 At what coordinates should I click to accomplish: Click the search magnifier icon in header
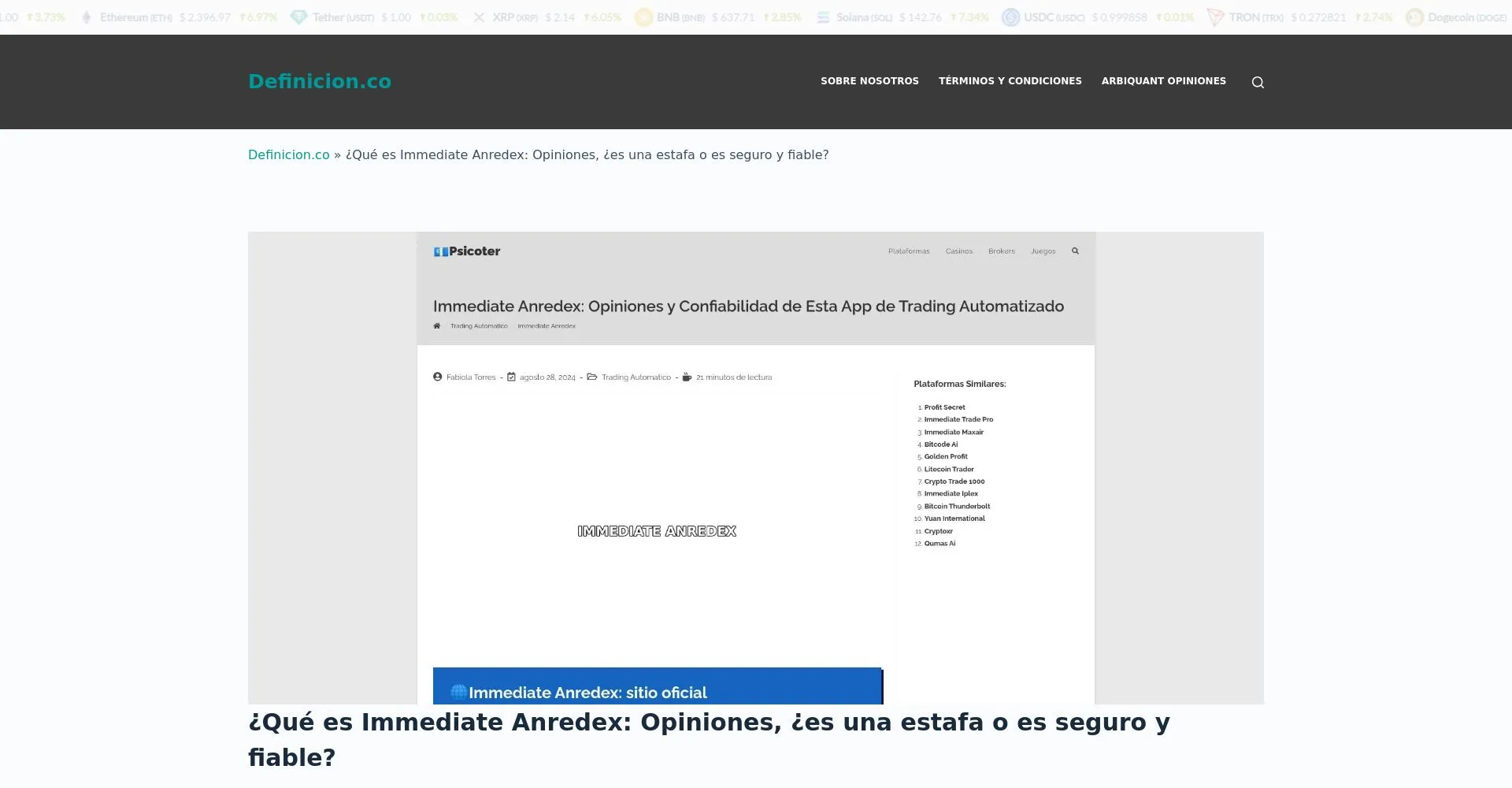[x=1258, y=82]
